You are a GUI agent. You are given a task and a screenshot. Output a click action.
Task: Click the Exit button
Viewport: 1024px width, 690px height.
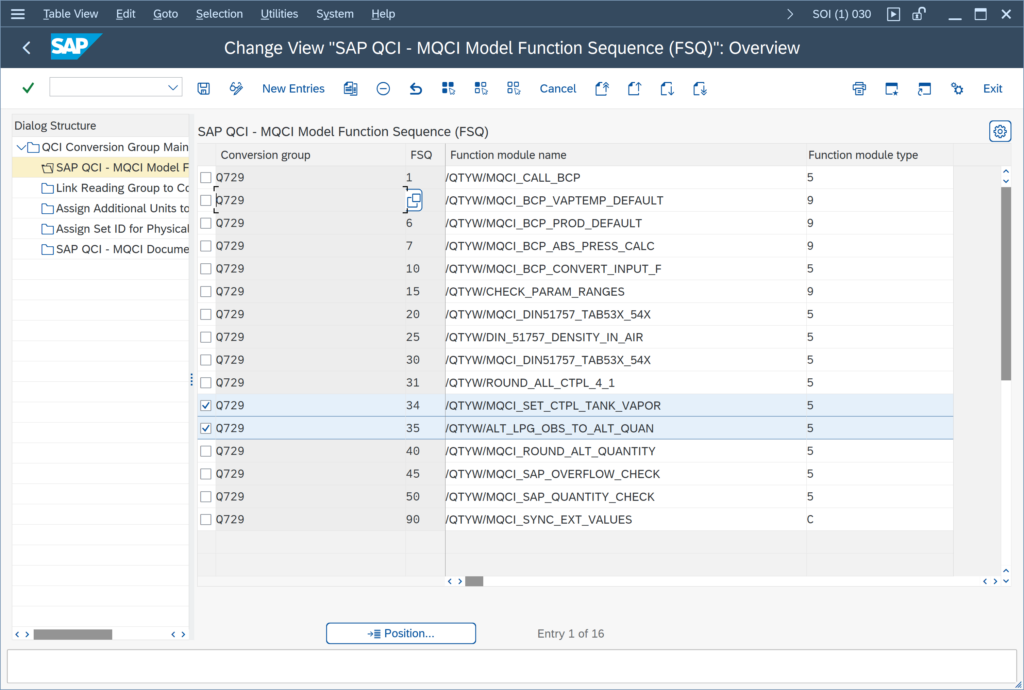pyautogui.click(x=993, y=89)
